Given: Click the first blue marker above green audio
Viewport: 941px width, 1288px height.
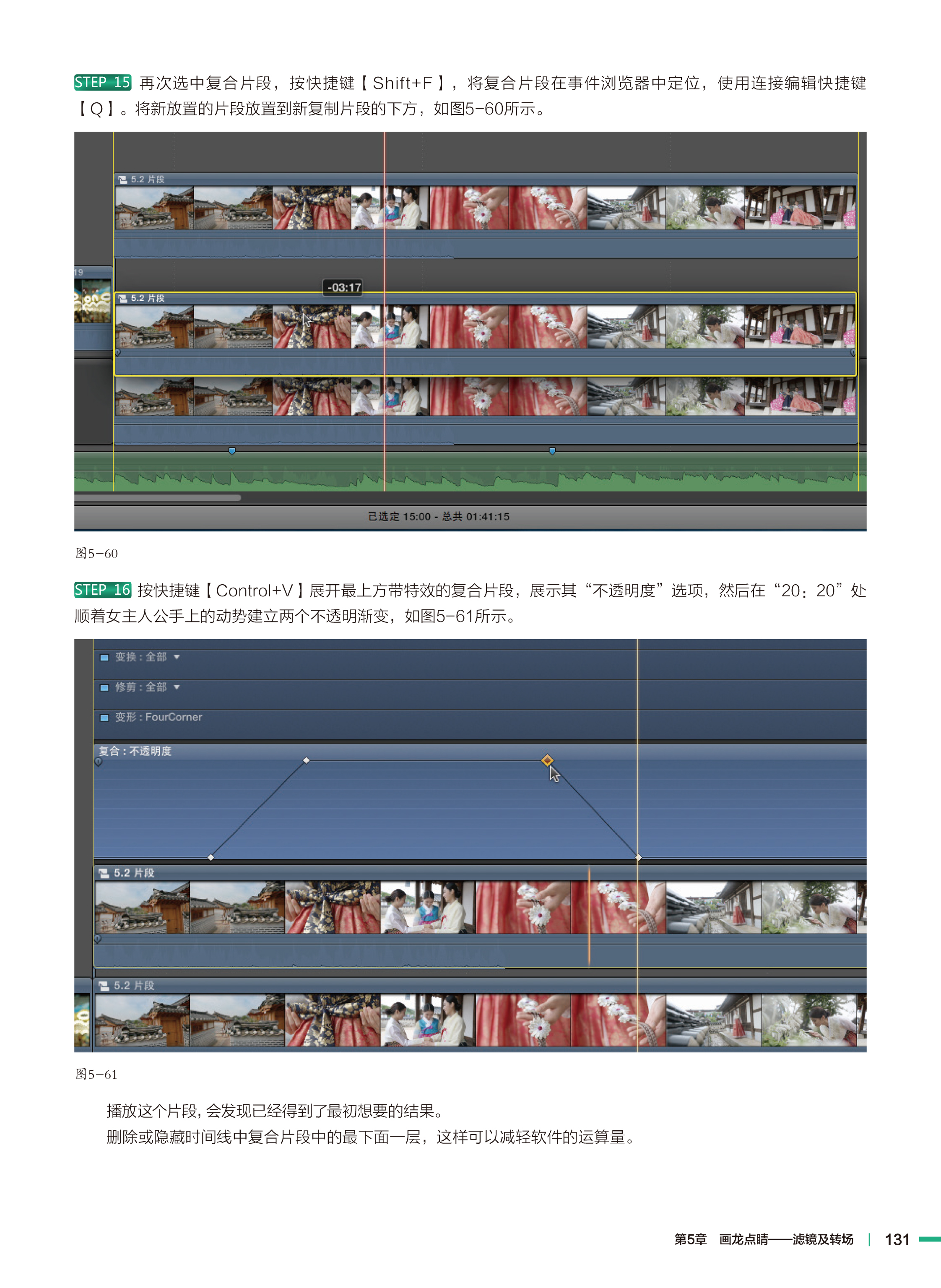Looking at the screenshot, I should (232, 451).
